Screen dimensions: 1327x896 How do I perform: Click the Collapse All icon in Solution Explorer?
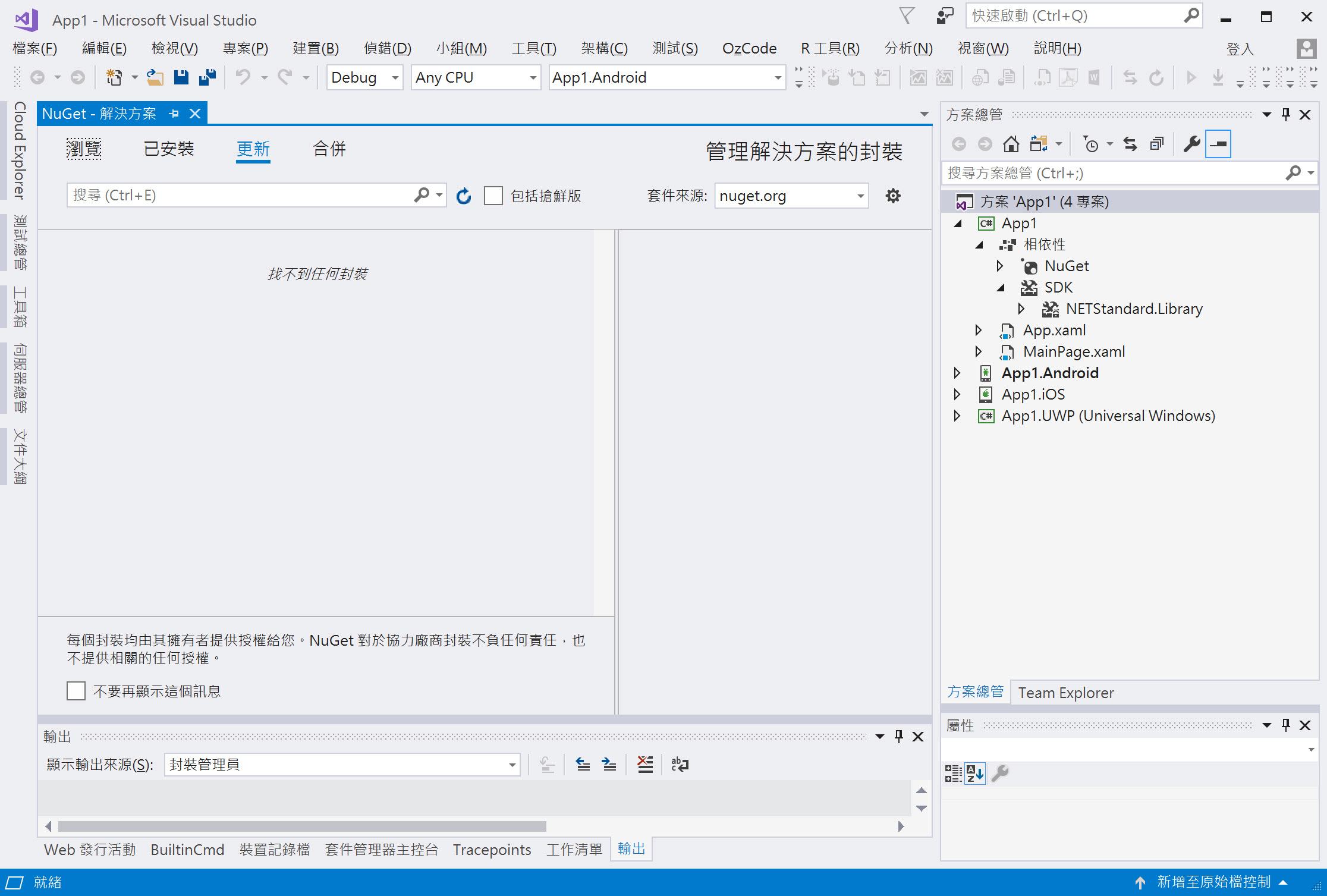click(x=1156, y=144)
